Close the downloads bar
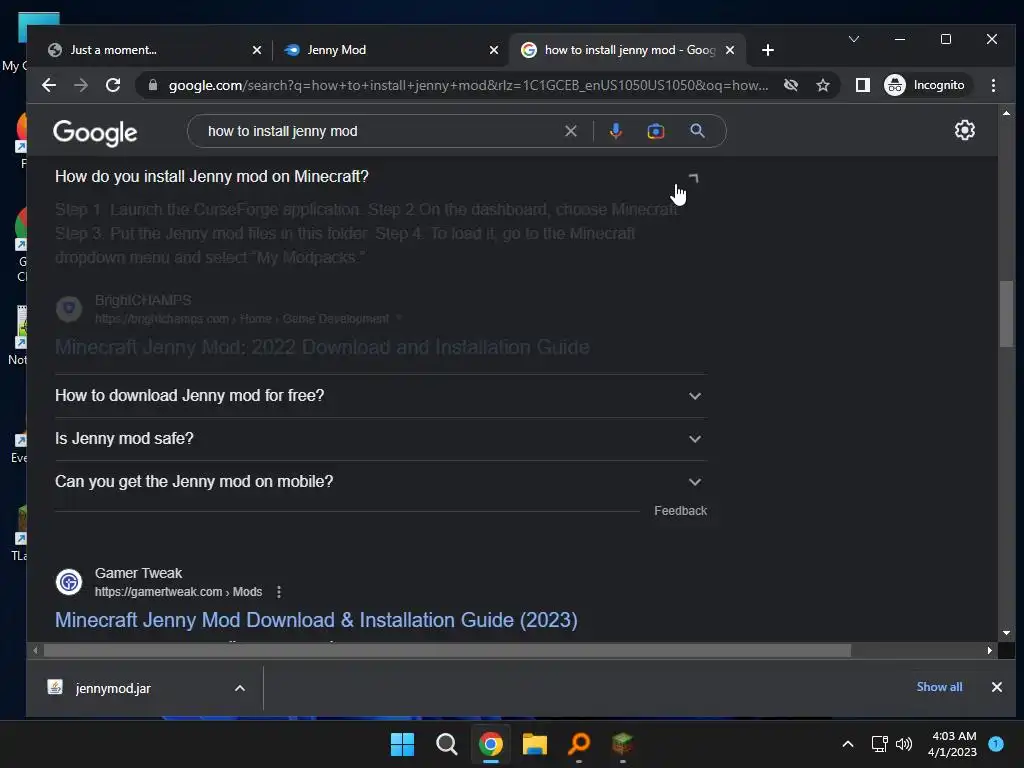Screen dimensions: 1024x768 [x=997, y=687]
